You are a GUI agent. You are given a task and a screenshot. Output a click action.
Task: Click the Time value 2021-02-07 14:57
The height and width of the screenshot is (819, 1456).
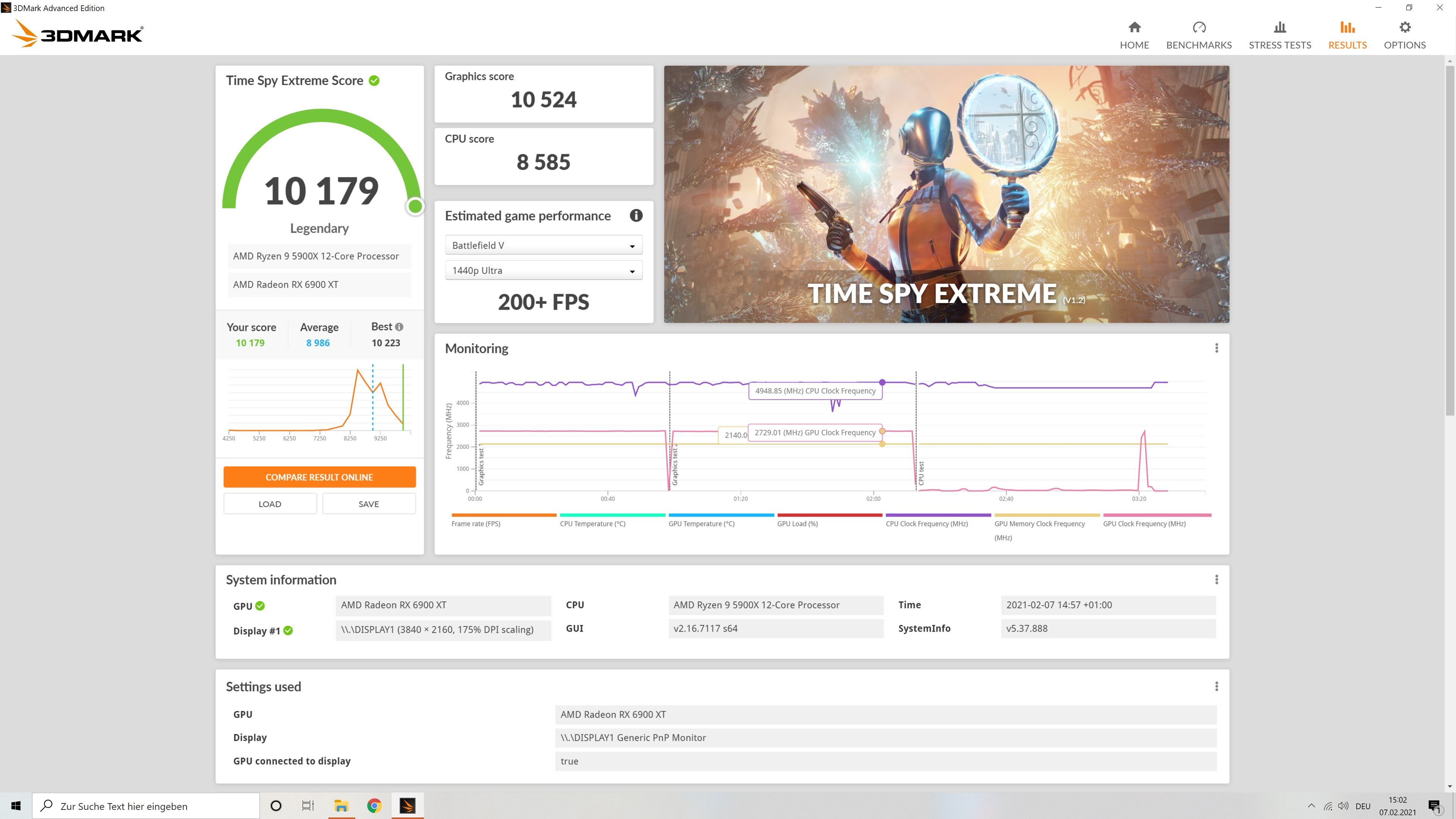tap(1108, 605)
